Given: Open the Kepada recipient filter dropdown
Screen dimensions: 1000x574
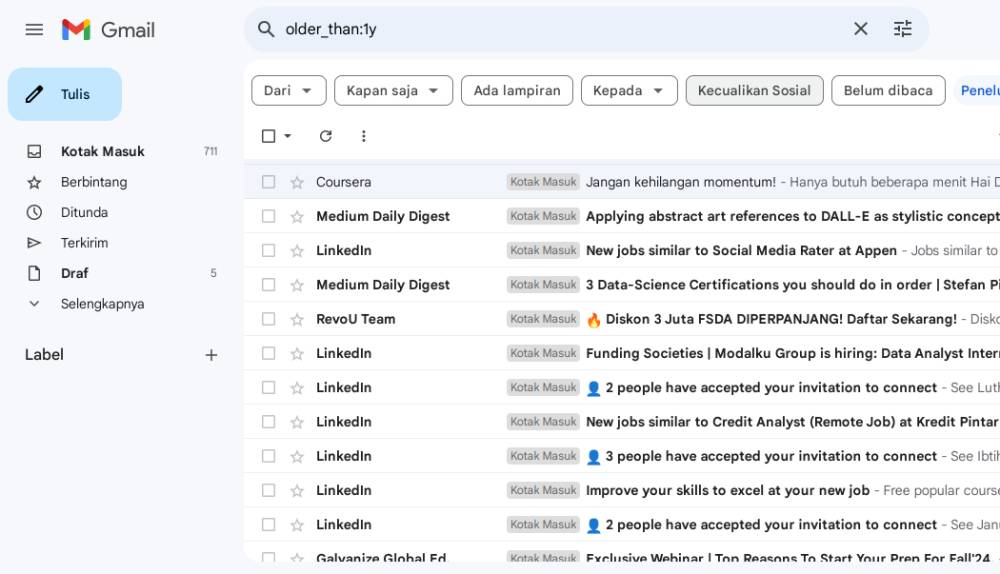Looking at the screenshot, I should (x=629, y=91).
